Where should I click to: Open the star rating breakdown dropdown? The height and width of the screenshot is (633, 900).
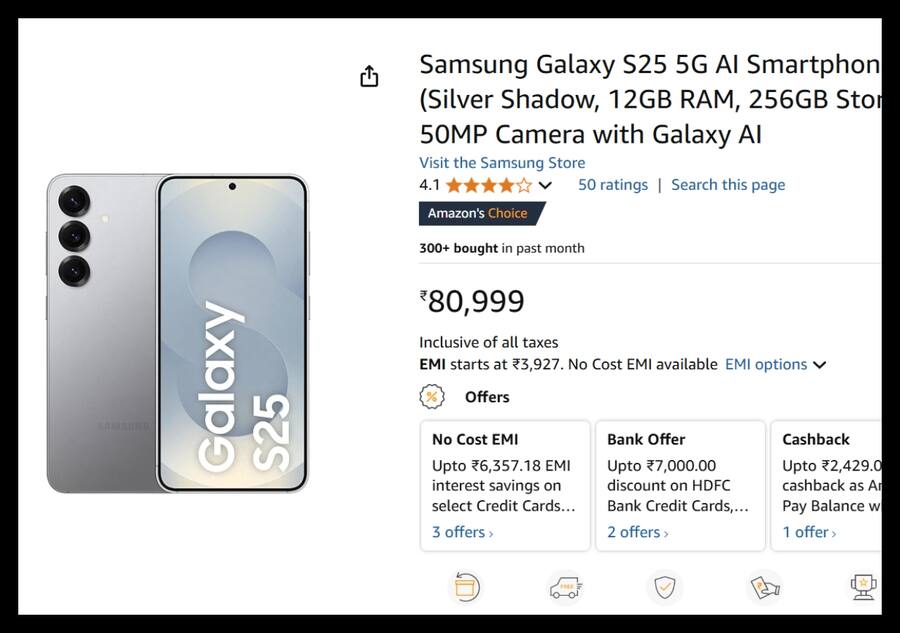tap(544, 185)
